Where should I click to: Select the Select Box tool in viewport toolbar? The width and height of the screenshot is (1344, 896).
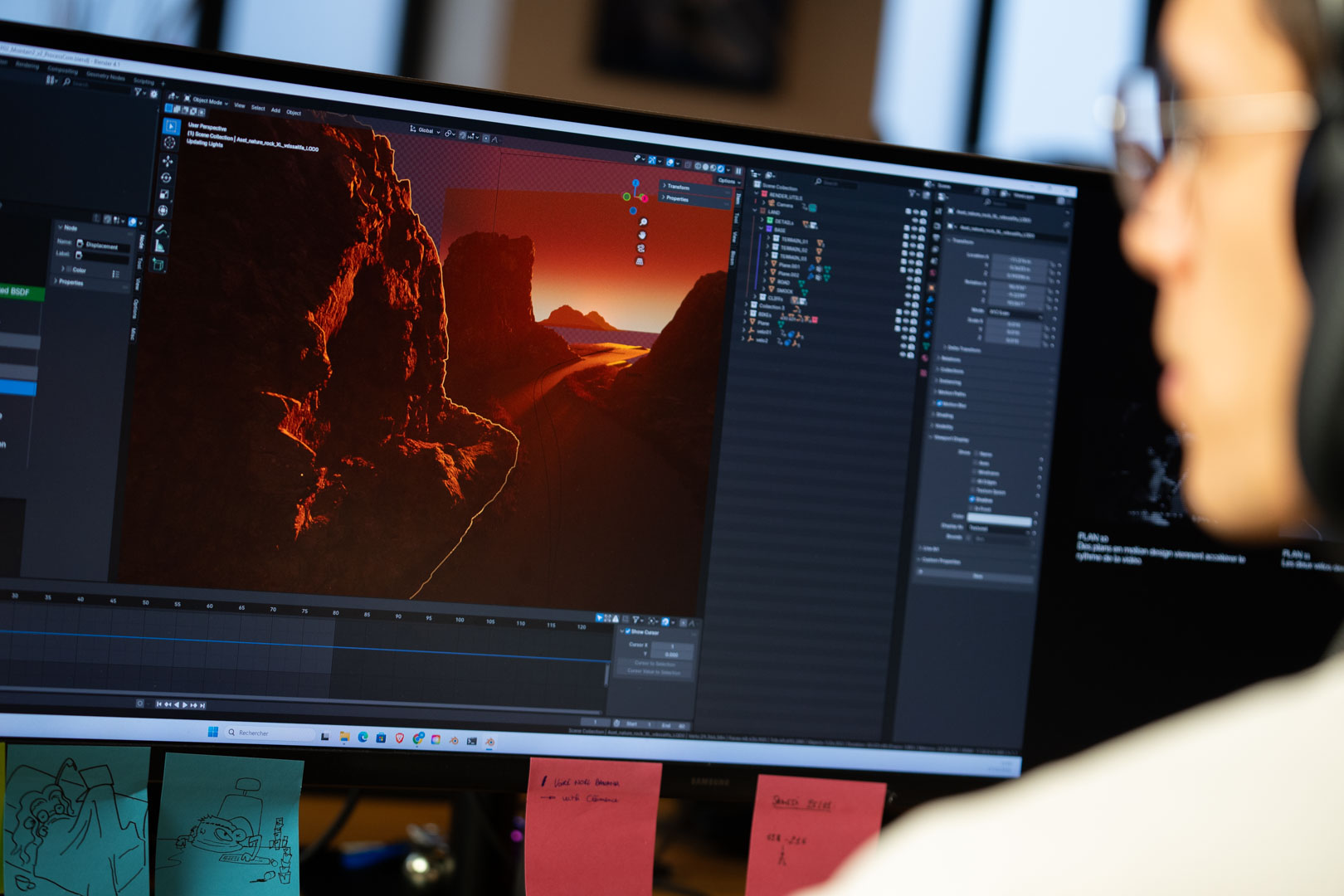tap(171, 126)
